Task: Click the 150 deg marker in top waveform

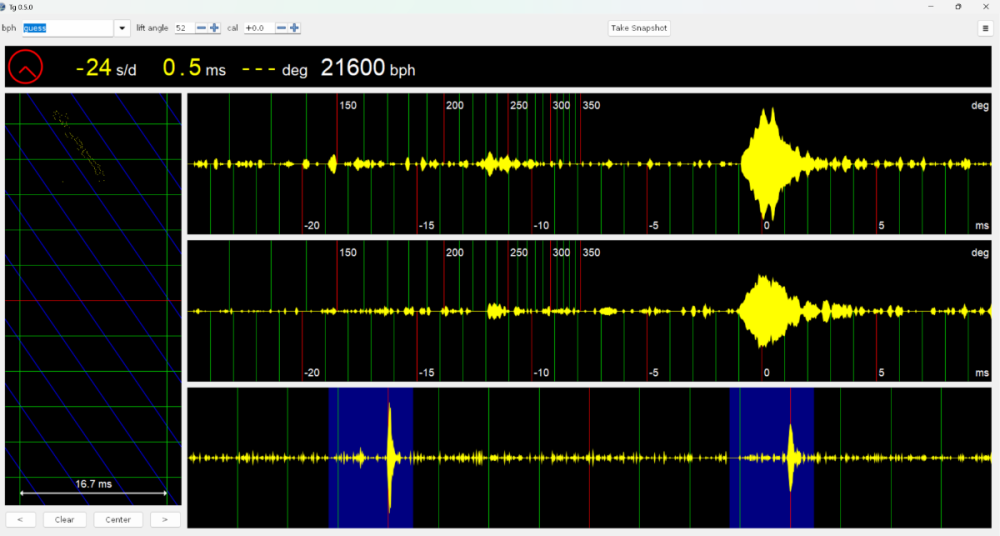Action: pyautogui.click(x=348, y=105)
